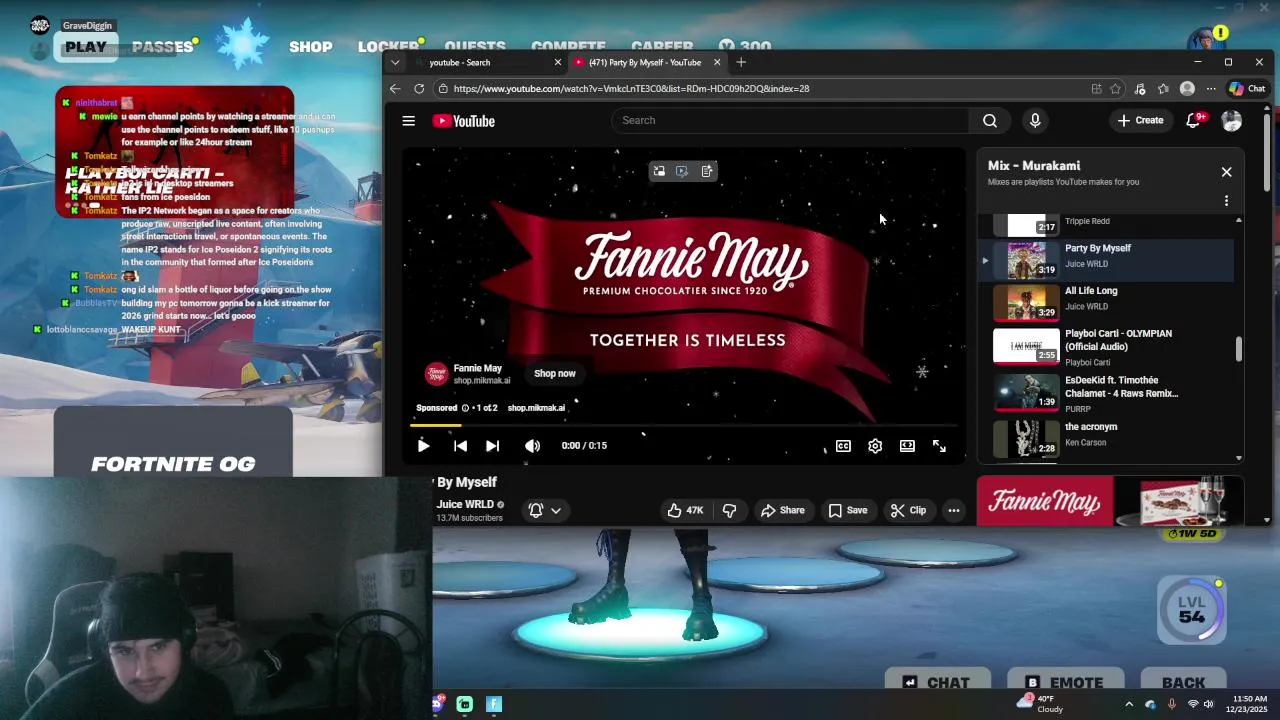The height and width of the screenshot is (720, 1280).
Task: Click the browser address bar URL
Action: pos(631,88)
